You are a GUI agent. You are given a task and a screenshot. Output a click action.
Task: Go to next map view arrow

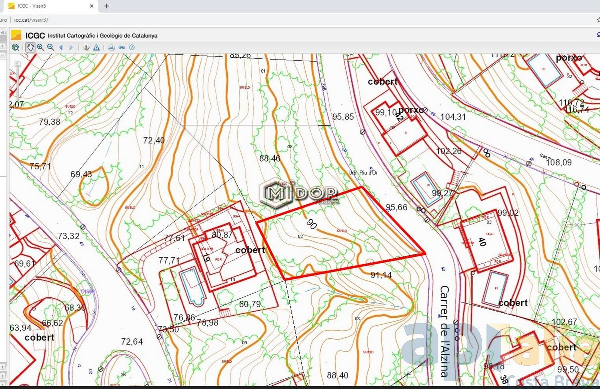pos(71,47)
